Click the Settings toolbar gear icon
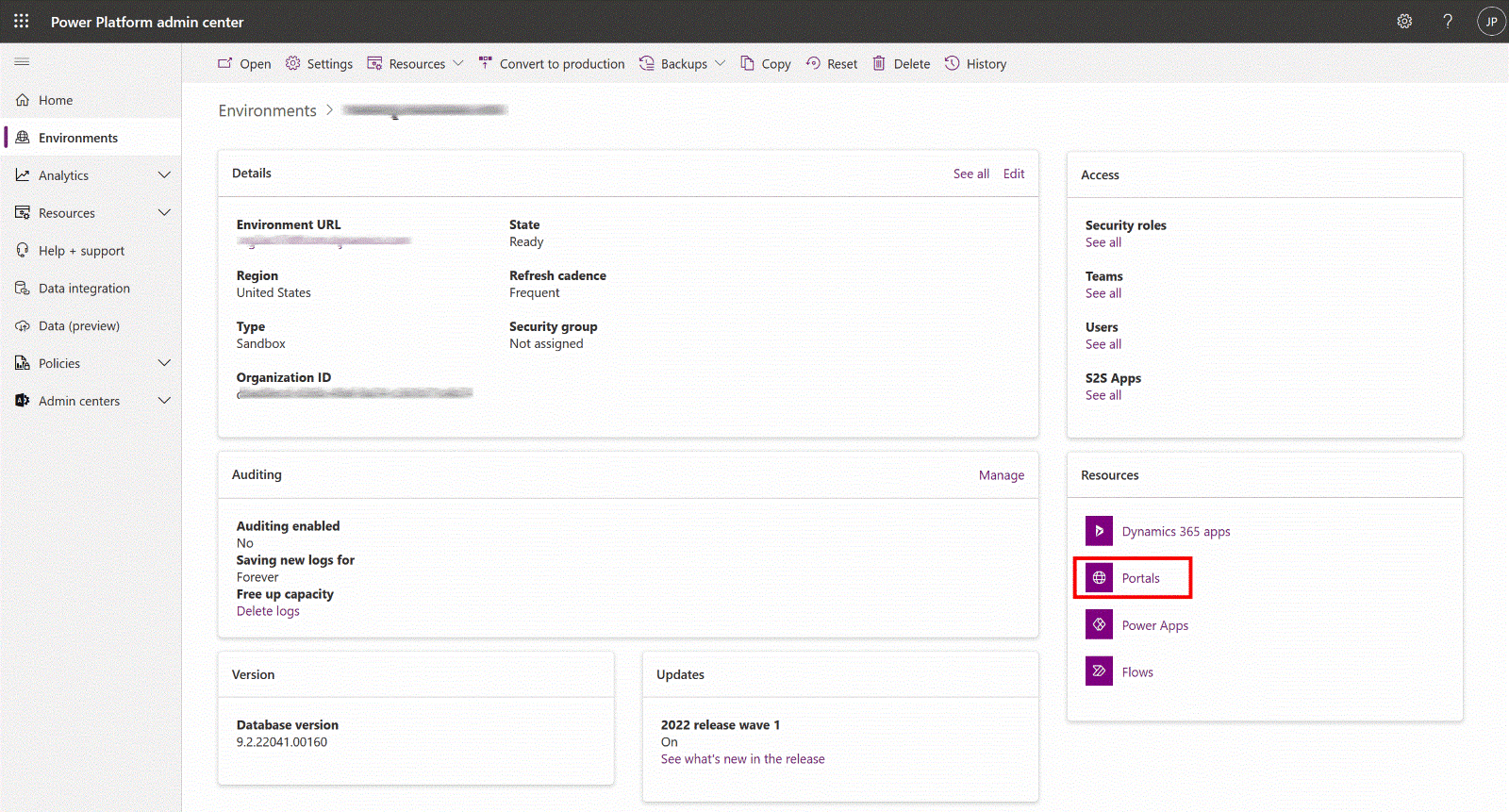Viewport: 1509px width, 812px height. [x=292, y=63]
